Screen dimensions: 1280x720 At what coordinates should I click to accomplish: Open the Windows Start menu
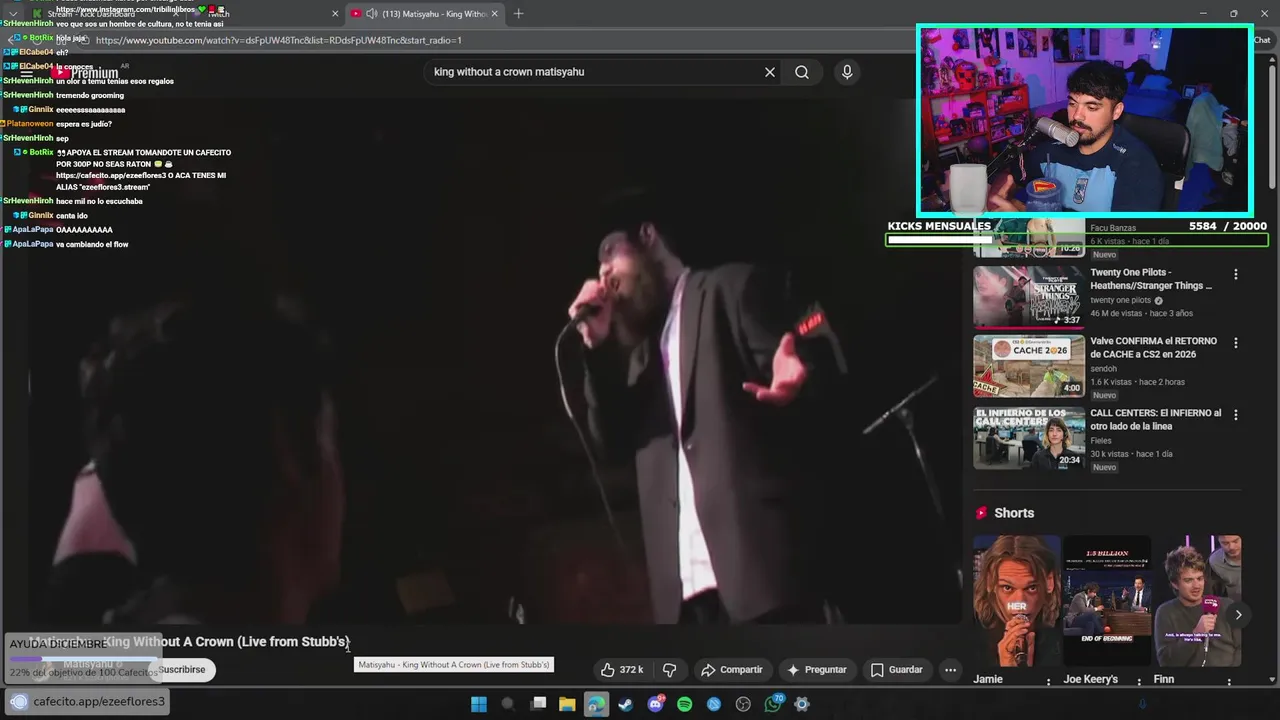479,704
